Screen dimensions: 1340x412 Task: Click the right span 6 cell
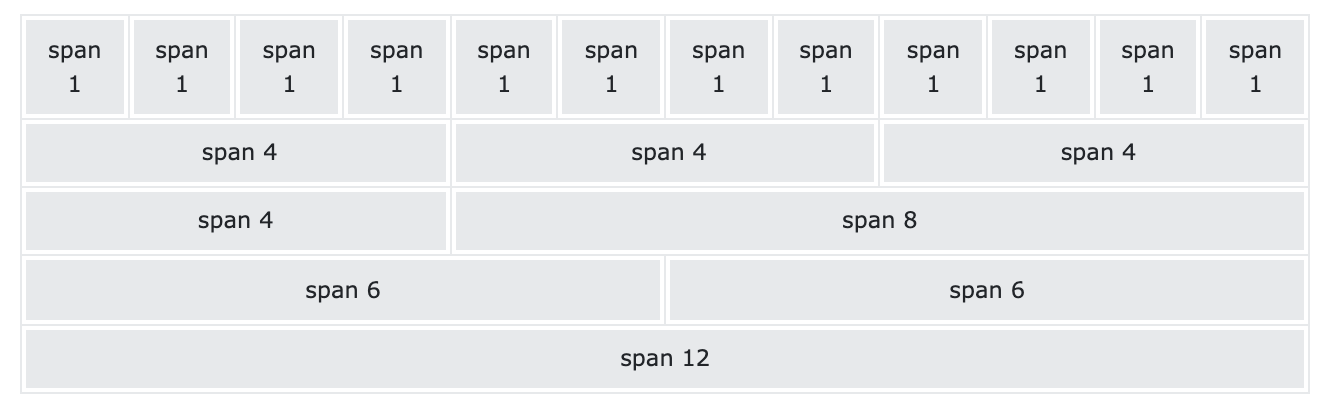pos(986,290)
